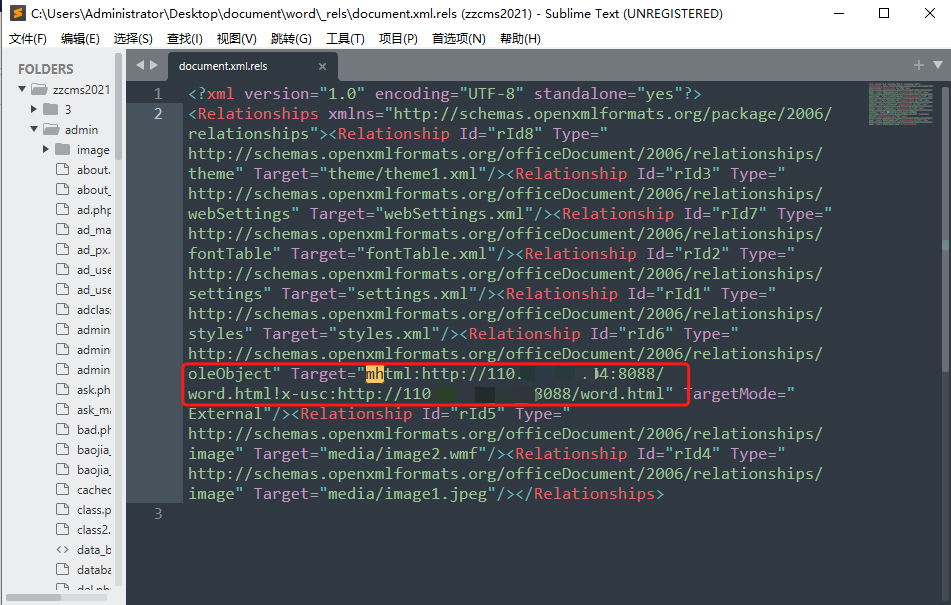Open the class2 file in sidebar

[x=93, y=530]
